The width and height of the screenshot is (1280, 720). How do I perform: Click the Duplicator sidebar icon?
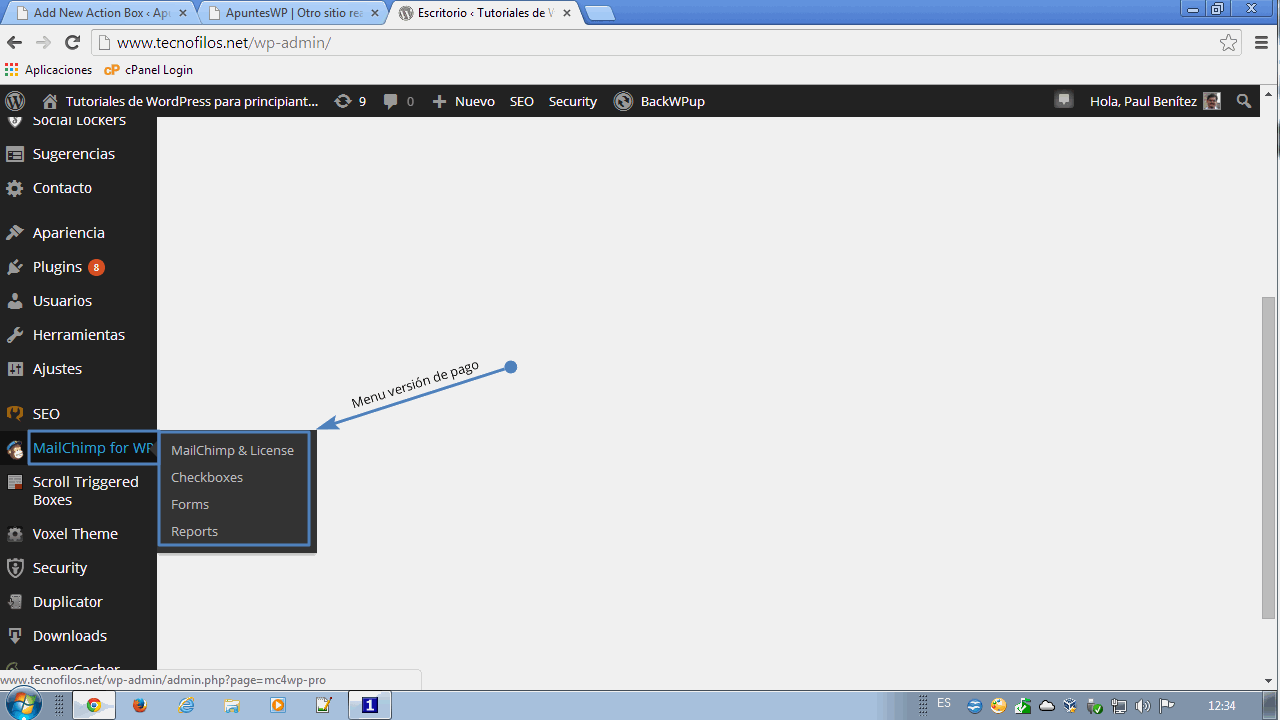[x=15, y=602]
